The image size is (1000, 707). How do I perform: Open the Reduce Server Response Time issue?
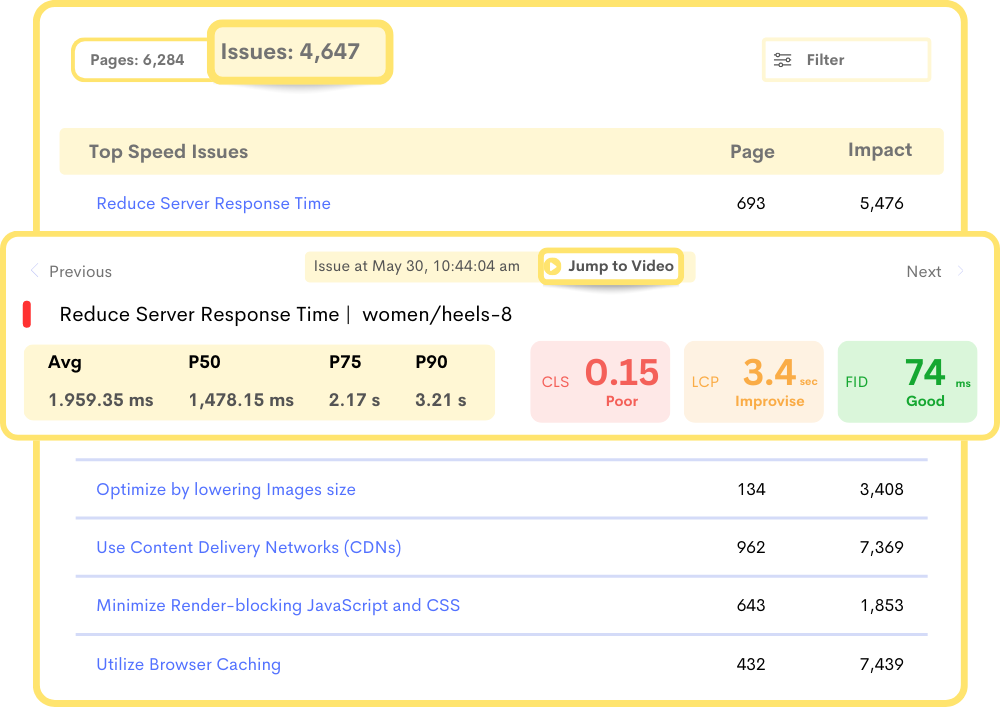click(213, 203)
